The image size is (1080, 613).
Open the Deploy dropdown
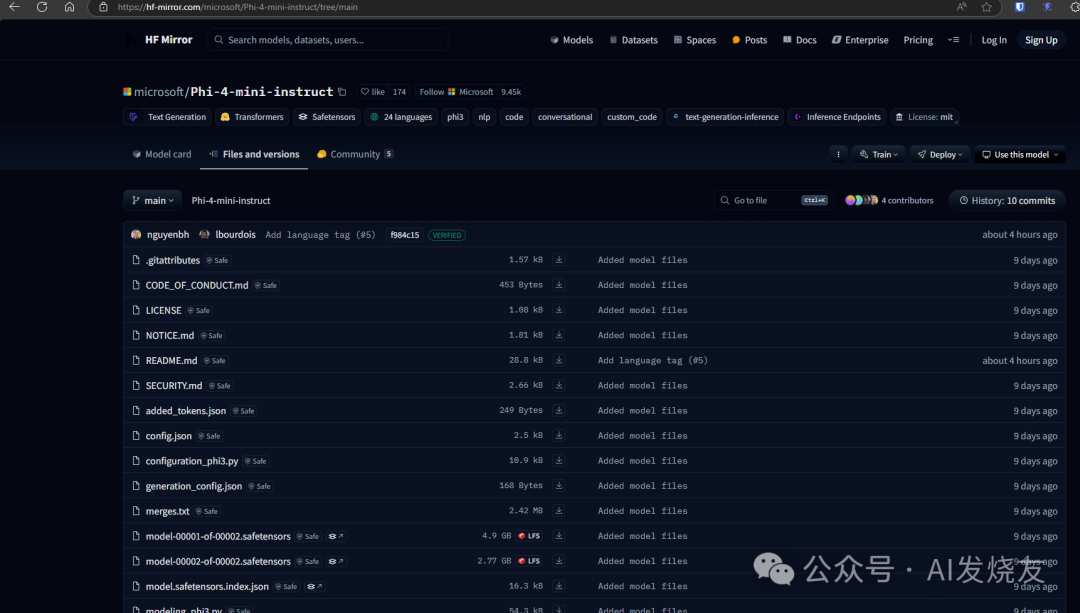[x=940, y=154]
